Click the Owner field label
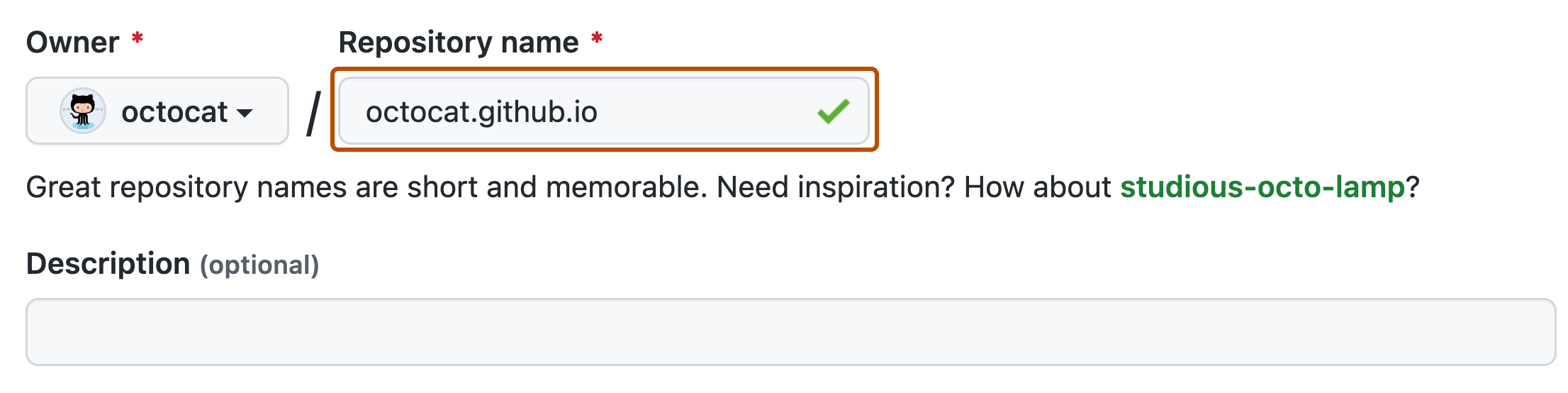 pos(72,43)
